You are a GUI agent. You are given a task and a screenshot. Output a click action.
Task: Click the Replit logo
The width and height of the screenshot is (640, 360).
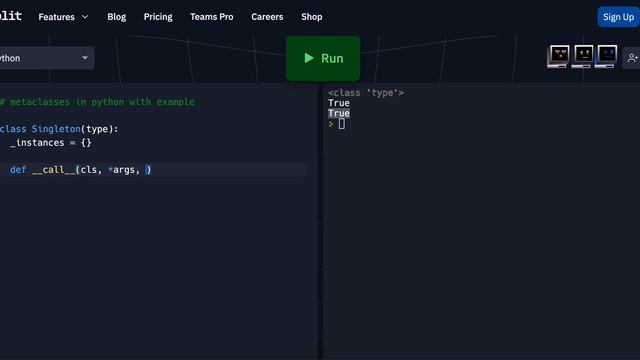[x=10, y=16]
